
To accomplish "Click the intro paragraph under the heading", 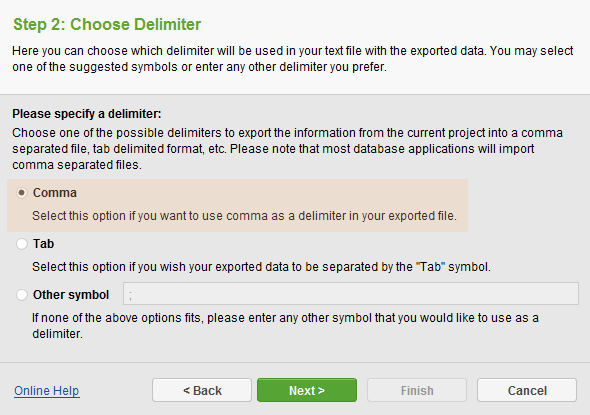I will click(292, 59).
